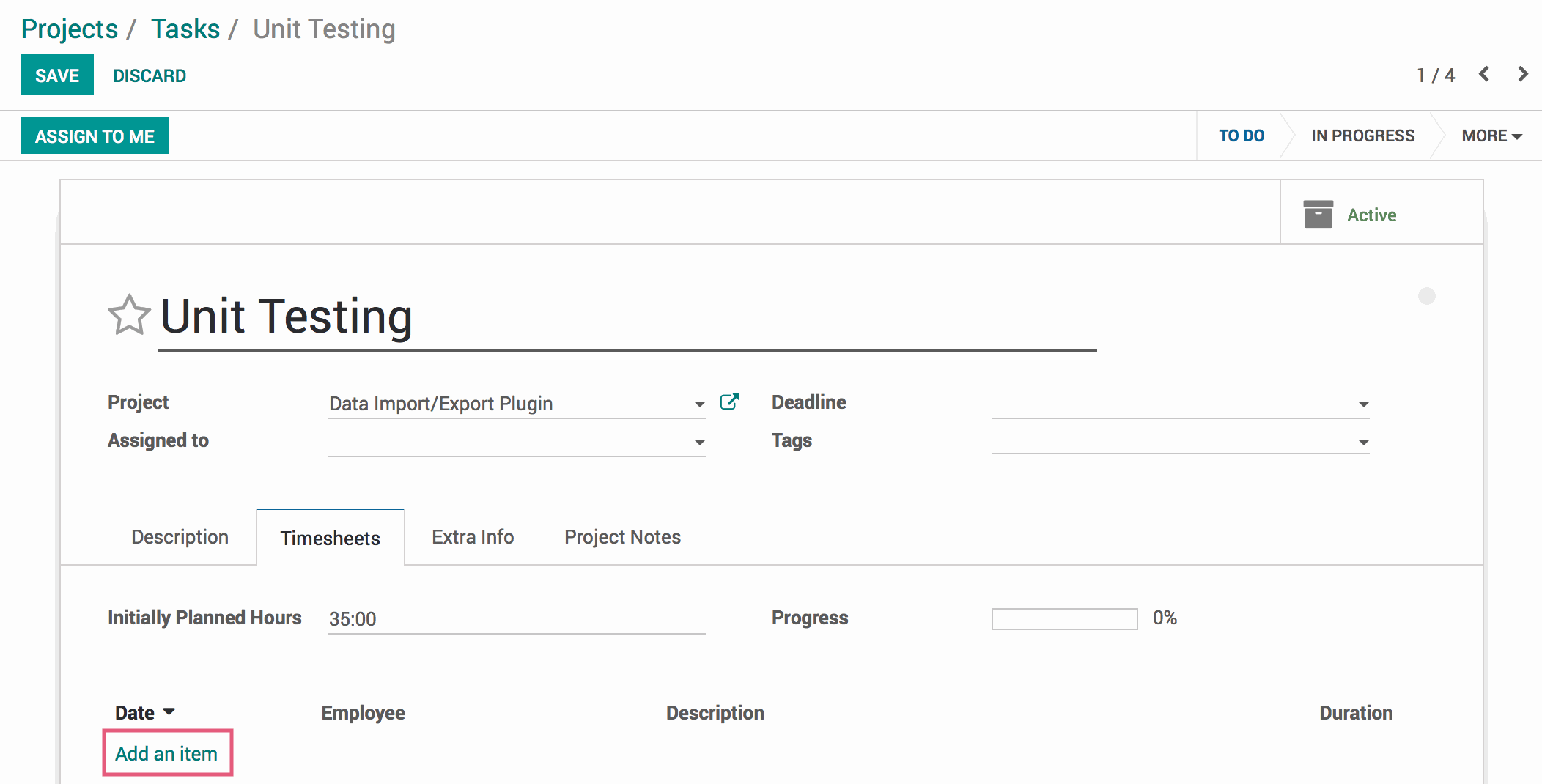The width and height of the screenshot is (1542, 784).
Task: Open the Tags dropdown
Action: (x=1363, y=442)
